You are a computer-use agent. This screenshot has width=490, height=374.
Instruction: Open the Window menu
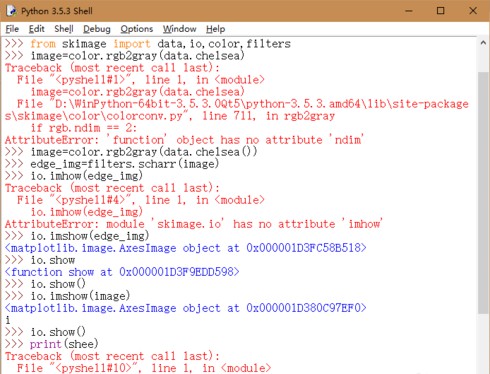(x=179, y=29)
